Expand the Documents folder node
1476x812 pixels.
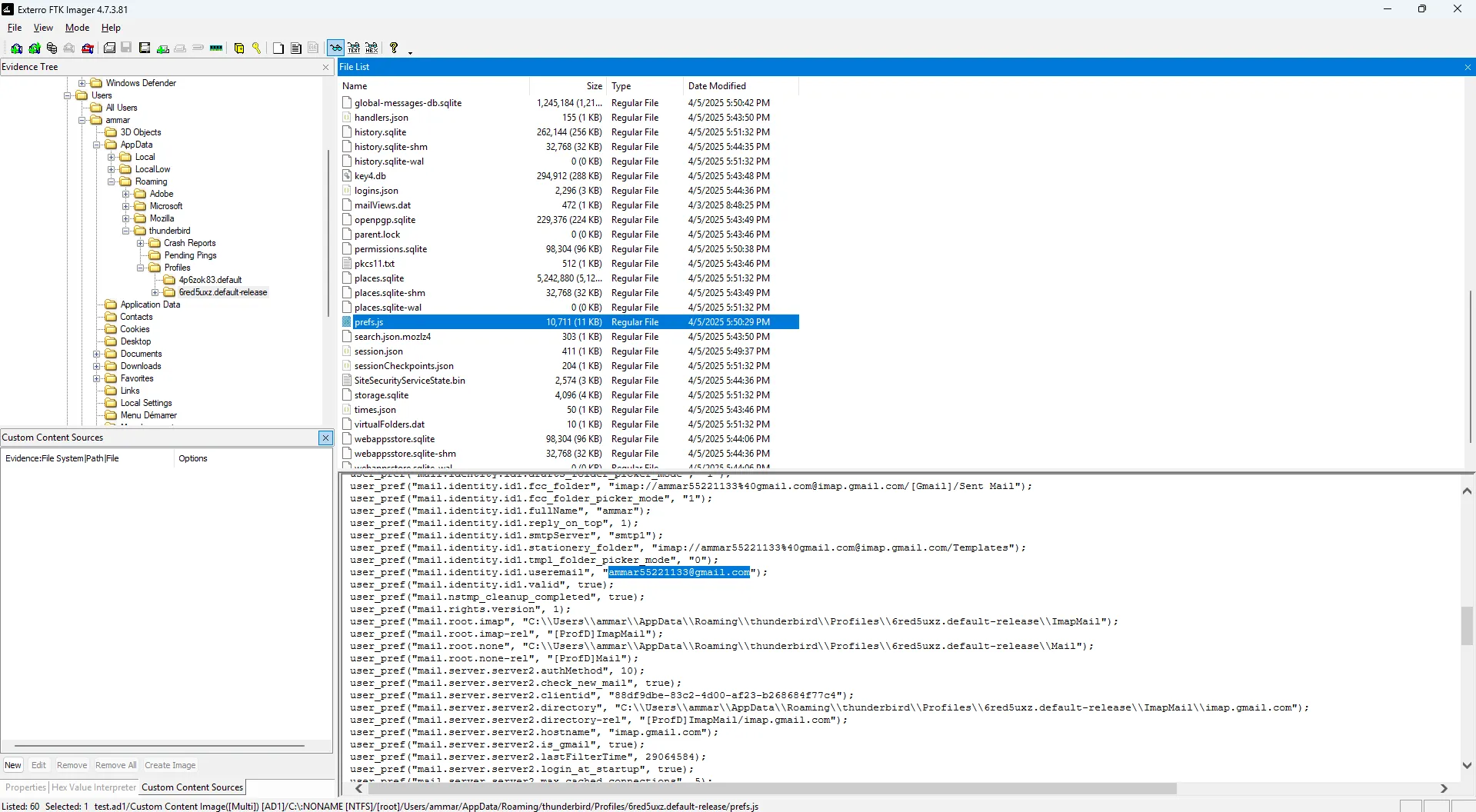point(97,354)
